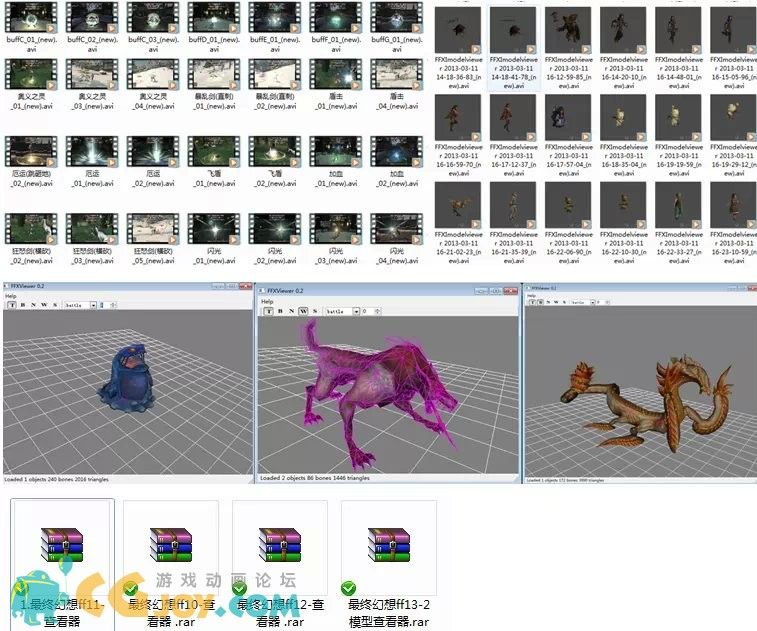757x631 pixels.
Task: Select FFXImodelviewer 14-18-41-78 video file
Action: [513, 48]
